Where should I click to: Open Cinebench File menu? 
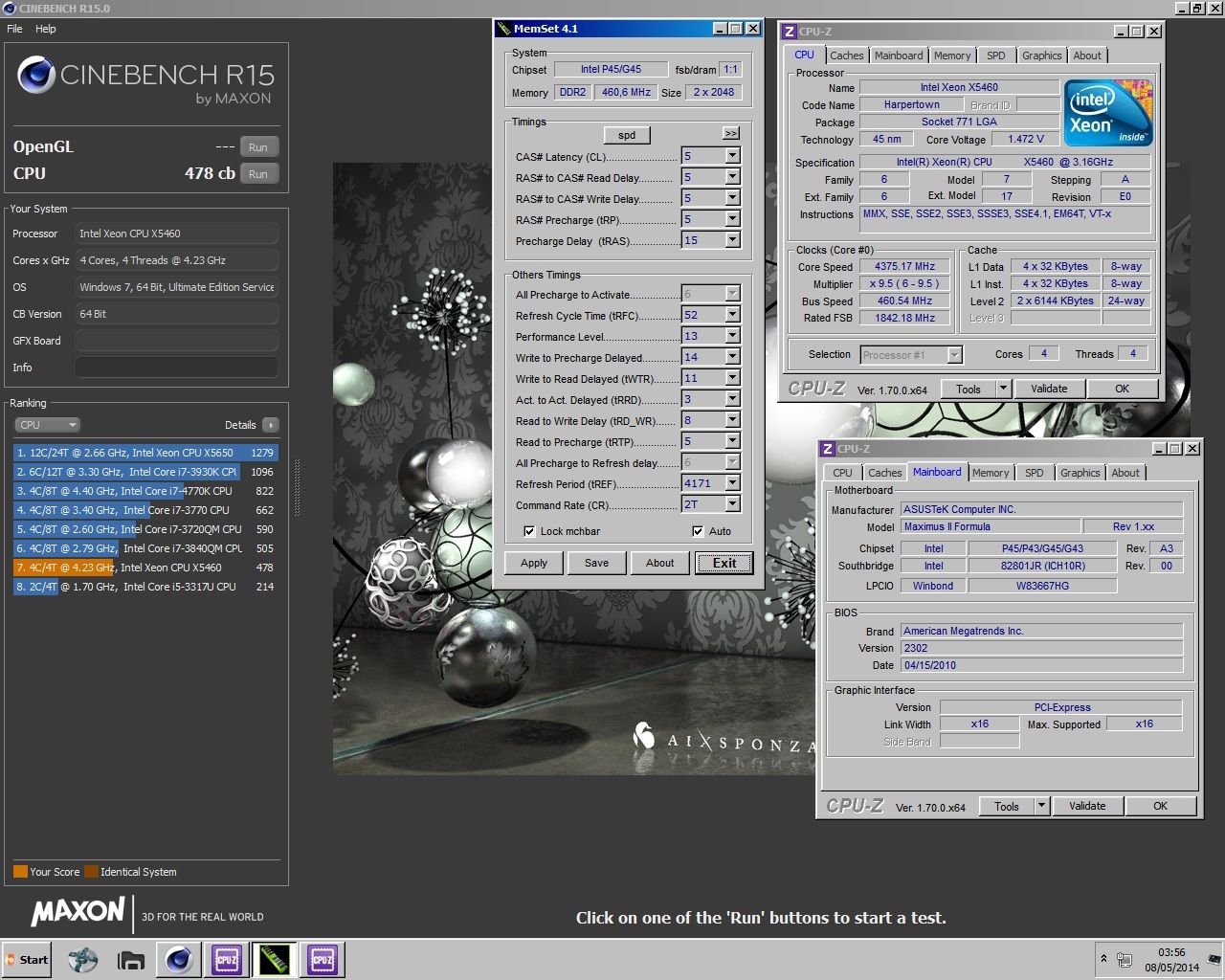[14, 29]
